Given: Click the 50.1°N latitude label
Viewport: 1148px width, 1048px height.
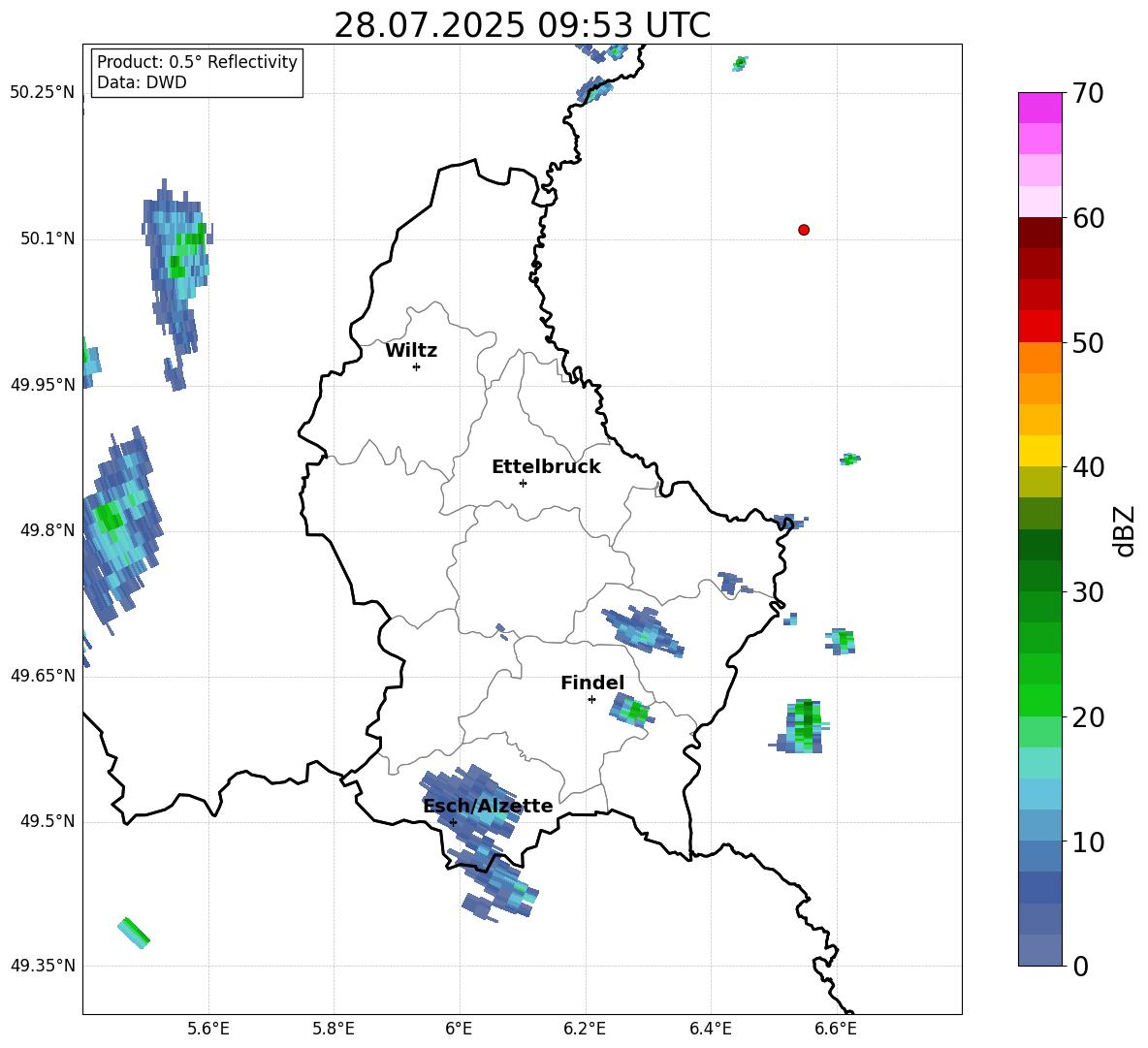Looking at the screenshot, I should pyautogui.click(x=48, y=238).
